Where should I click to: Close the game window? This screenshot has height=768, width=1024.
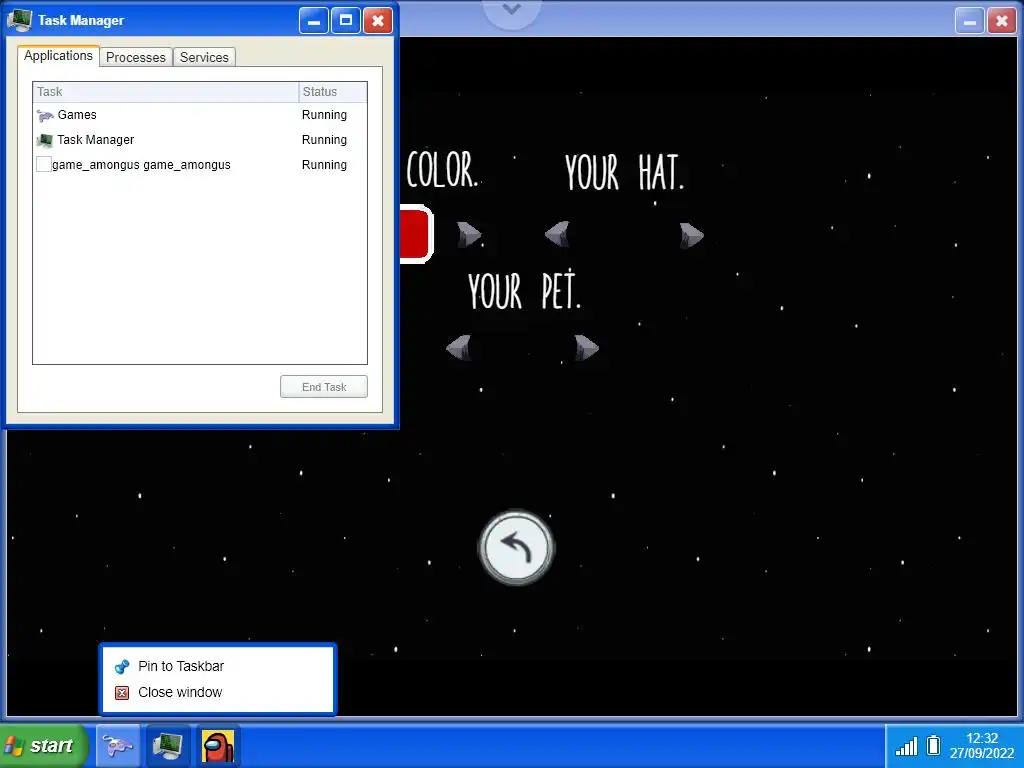tap(1001, 20)
